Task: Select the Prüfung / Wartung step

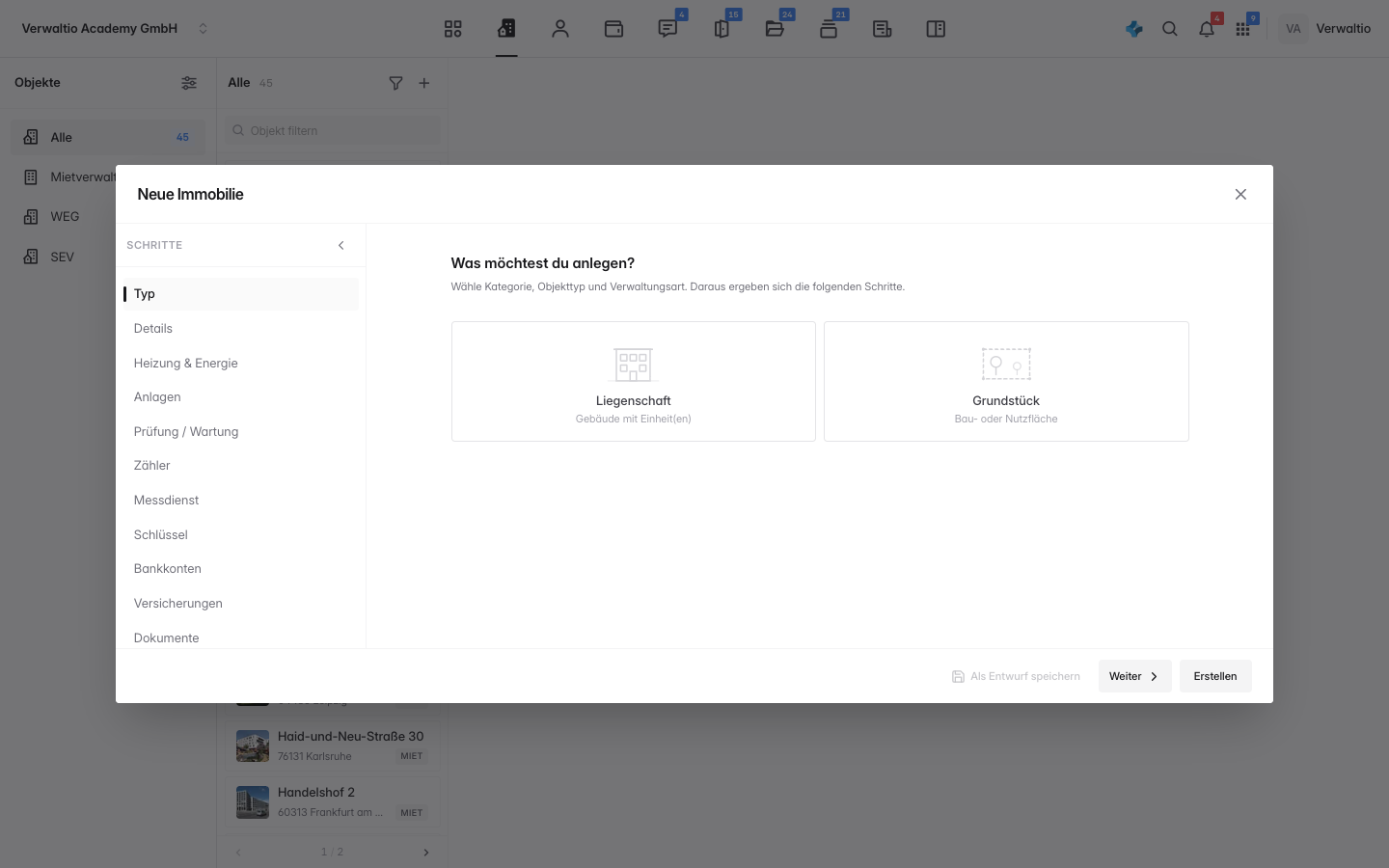Action: coord(240,431)
